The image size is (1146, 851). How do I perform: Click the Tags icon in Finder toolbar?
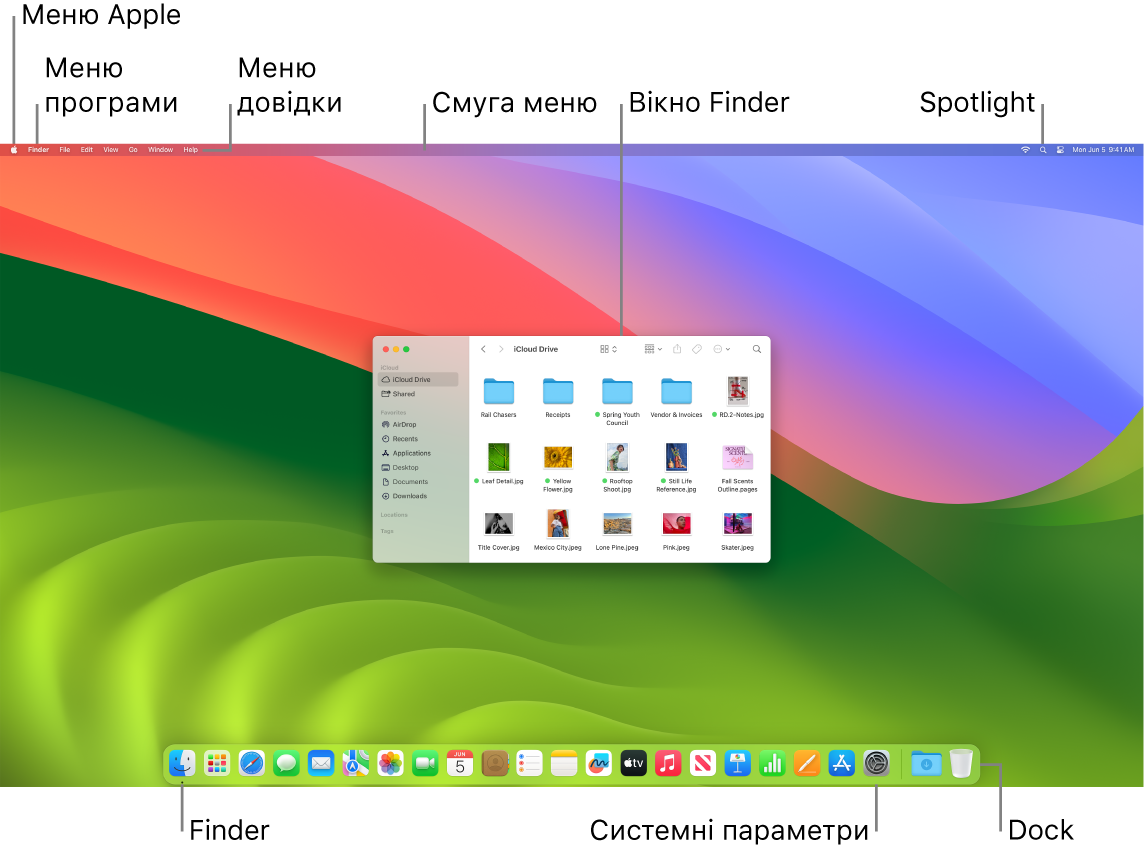pos(697,349)
